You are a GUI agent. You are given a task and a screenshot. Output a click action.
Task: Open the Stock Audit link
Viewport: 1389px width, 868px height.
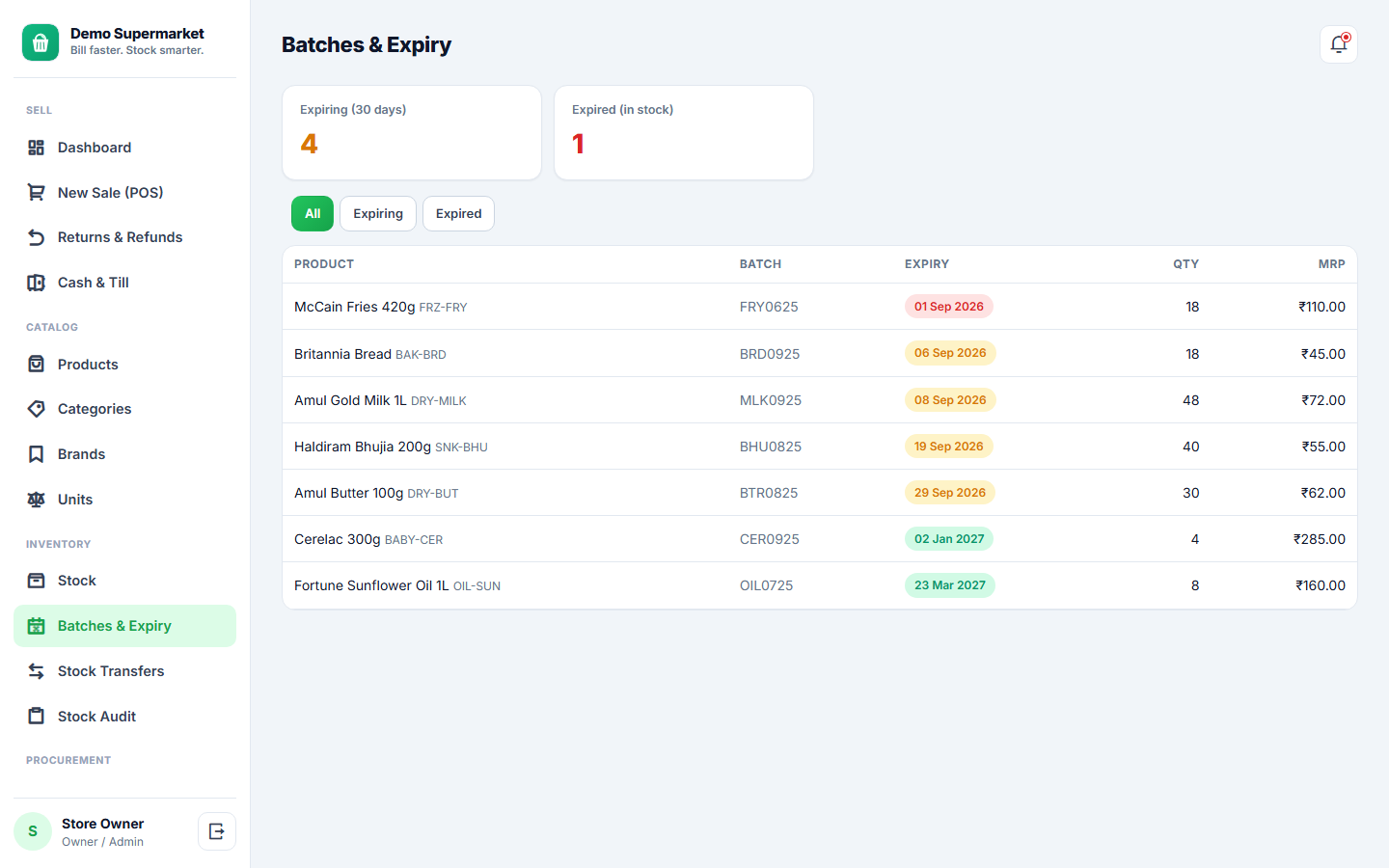124,717
